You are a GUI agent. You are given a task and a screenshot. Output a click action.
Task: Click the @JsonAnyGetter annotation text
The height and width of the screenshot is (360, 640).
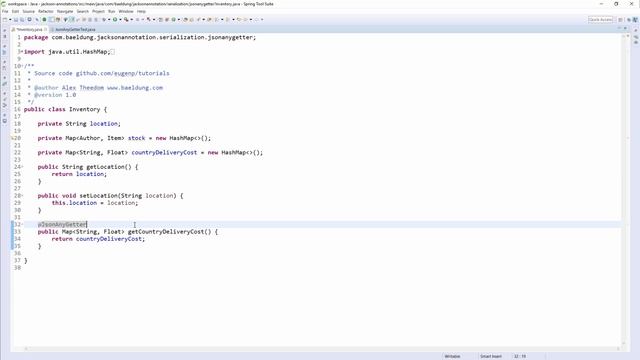[x=62, y=224]
